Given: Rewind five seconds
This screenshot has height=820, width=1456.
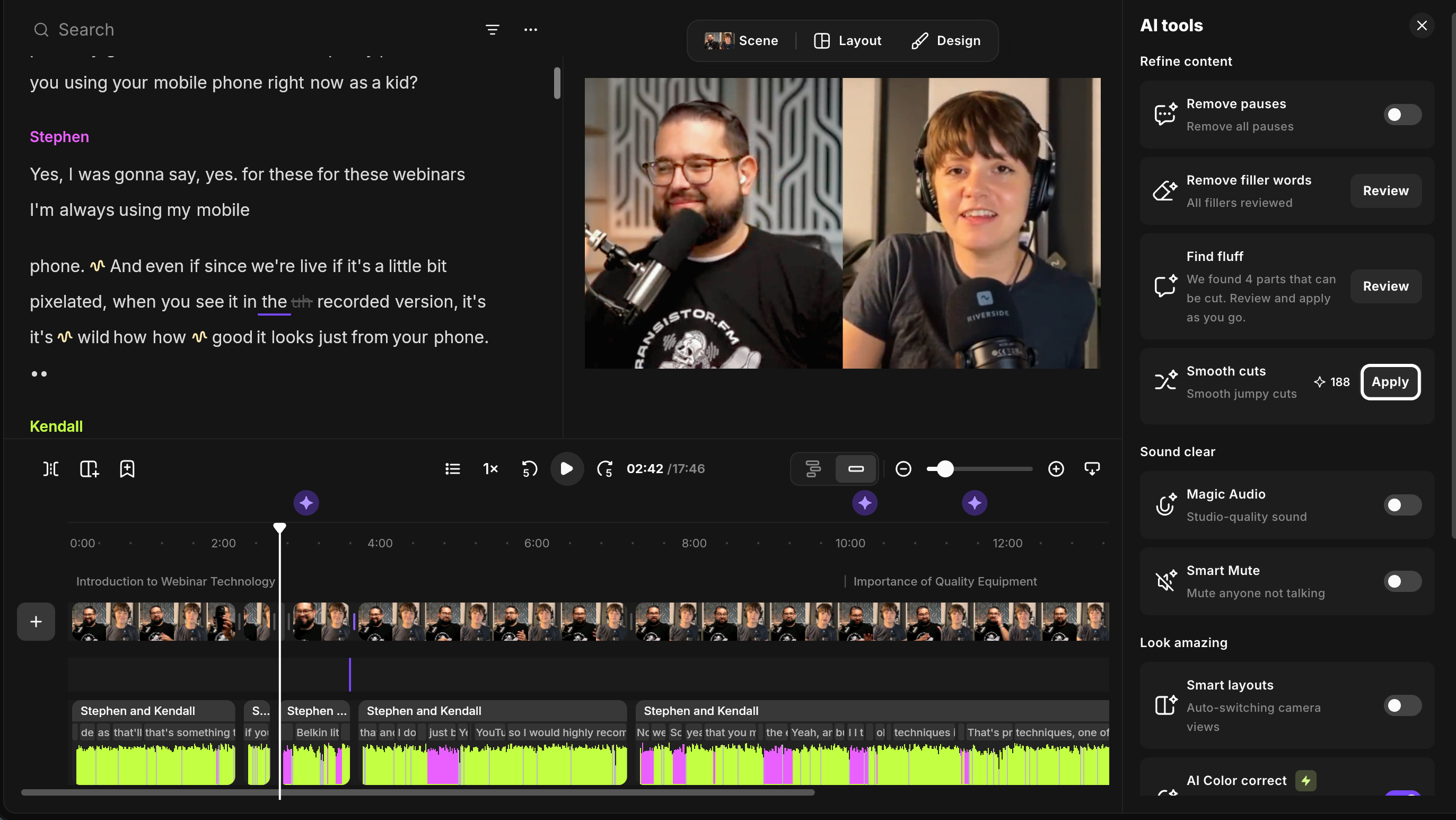Looking at the screenshot, I should click(x=529, y=469).
